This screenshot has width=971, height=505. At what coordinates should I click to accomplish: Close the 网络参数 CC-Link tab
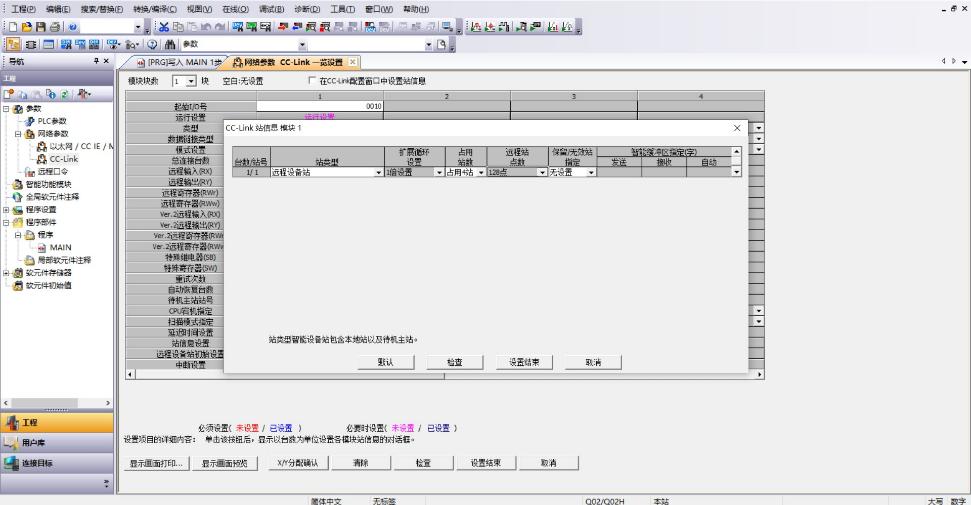pos(352,62)
